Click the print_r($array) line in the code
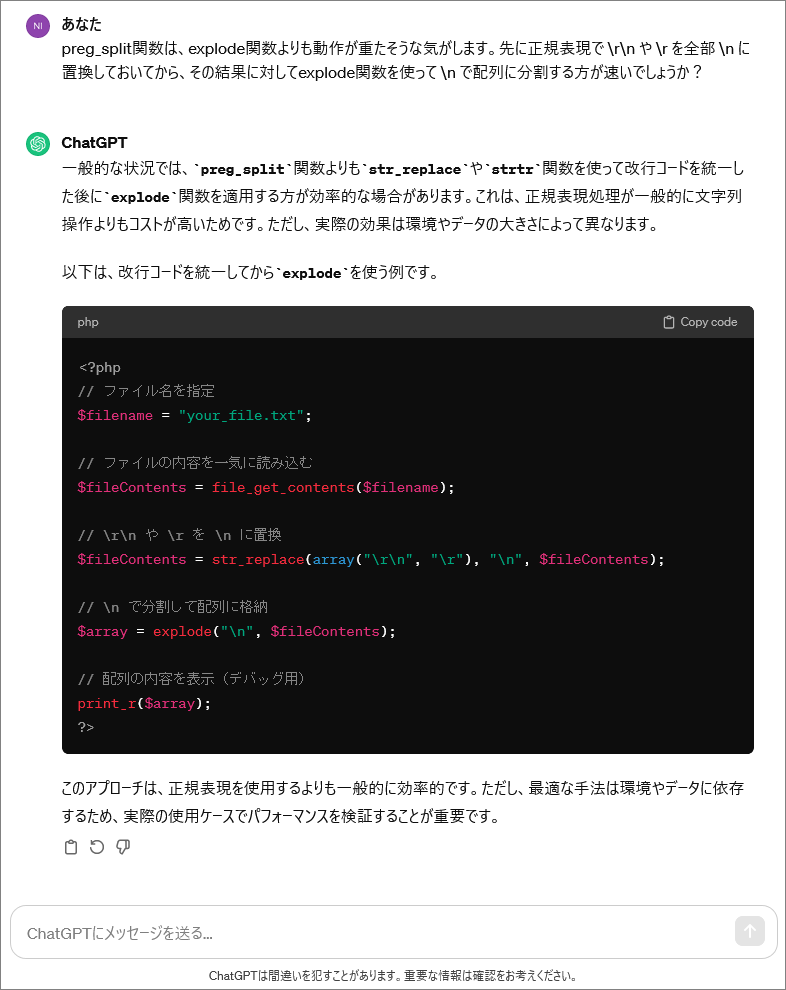Viewport: 786px width, 990px height. 144,703
